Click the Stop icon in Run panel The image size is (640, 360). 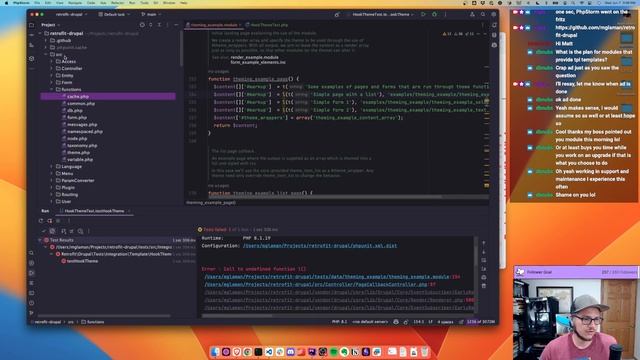(58, 221)
